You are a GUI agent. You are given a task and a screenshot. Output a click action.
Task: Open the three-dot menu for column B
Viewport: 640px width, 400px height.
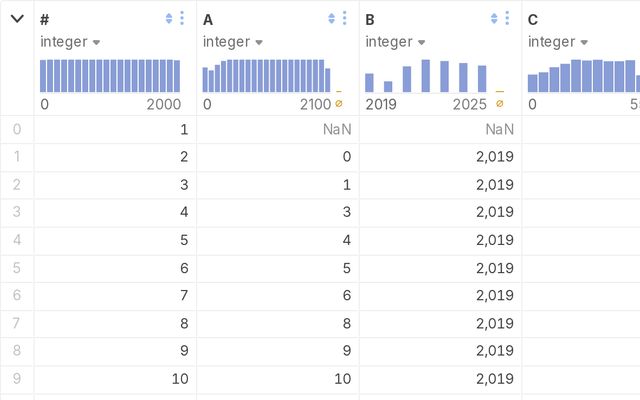(x=507, y=18)
